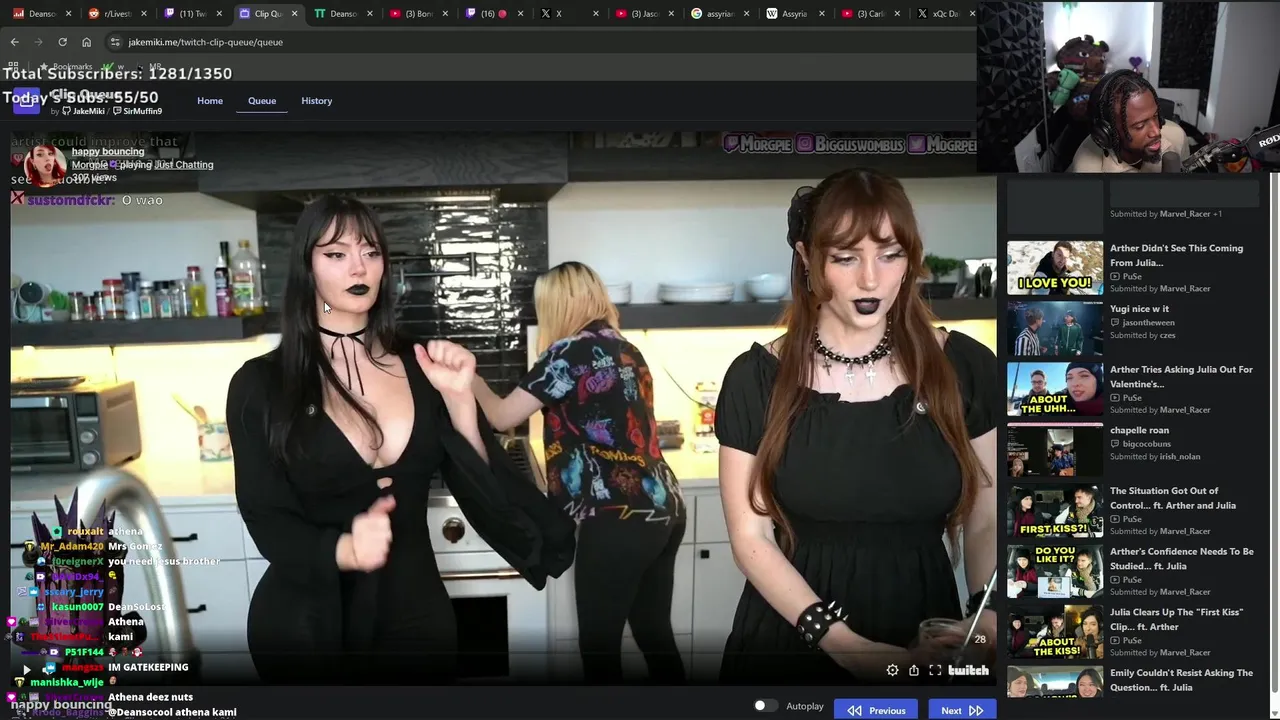Open the 'FIRST KISS?!' clip thumbnail
Screen dimensions: 1280x720
click(x=1055, y=511)
